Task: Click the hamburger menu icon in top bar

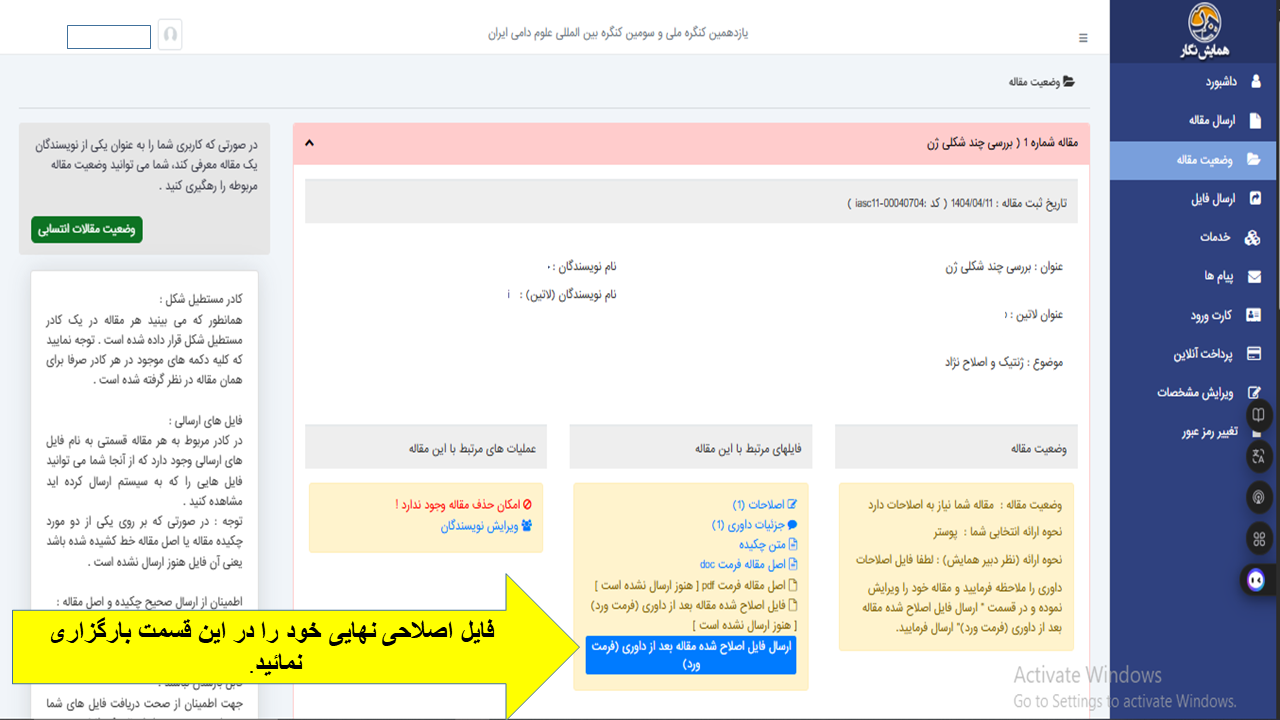Action: (1083, 38)
